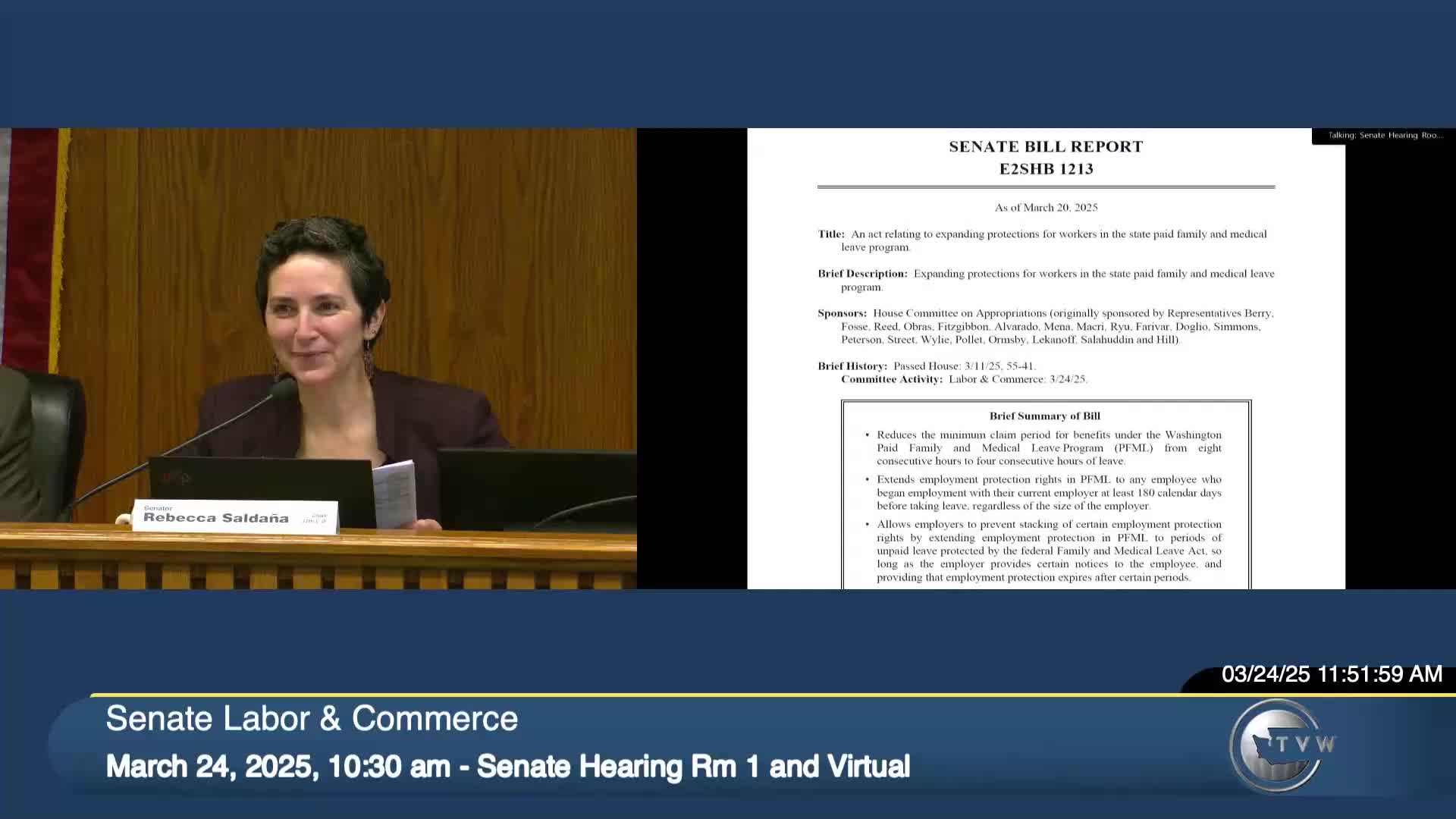The width and height of the screenshot is (1456, 819).
Task: Click the 'As of March 20, 2025' date line
Action: (x=1046, y=208)
